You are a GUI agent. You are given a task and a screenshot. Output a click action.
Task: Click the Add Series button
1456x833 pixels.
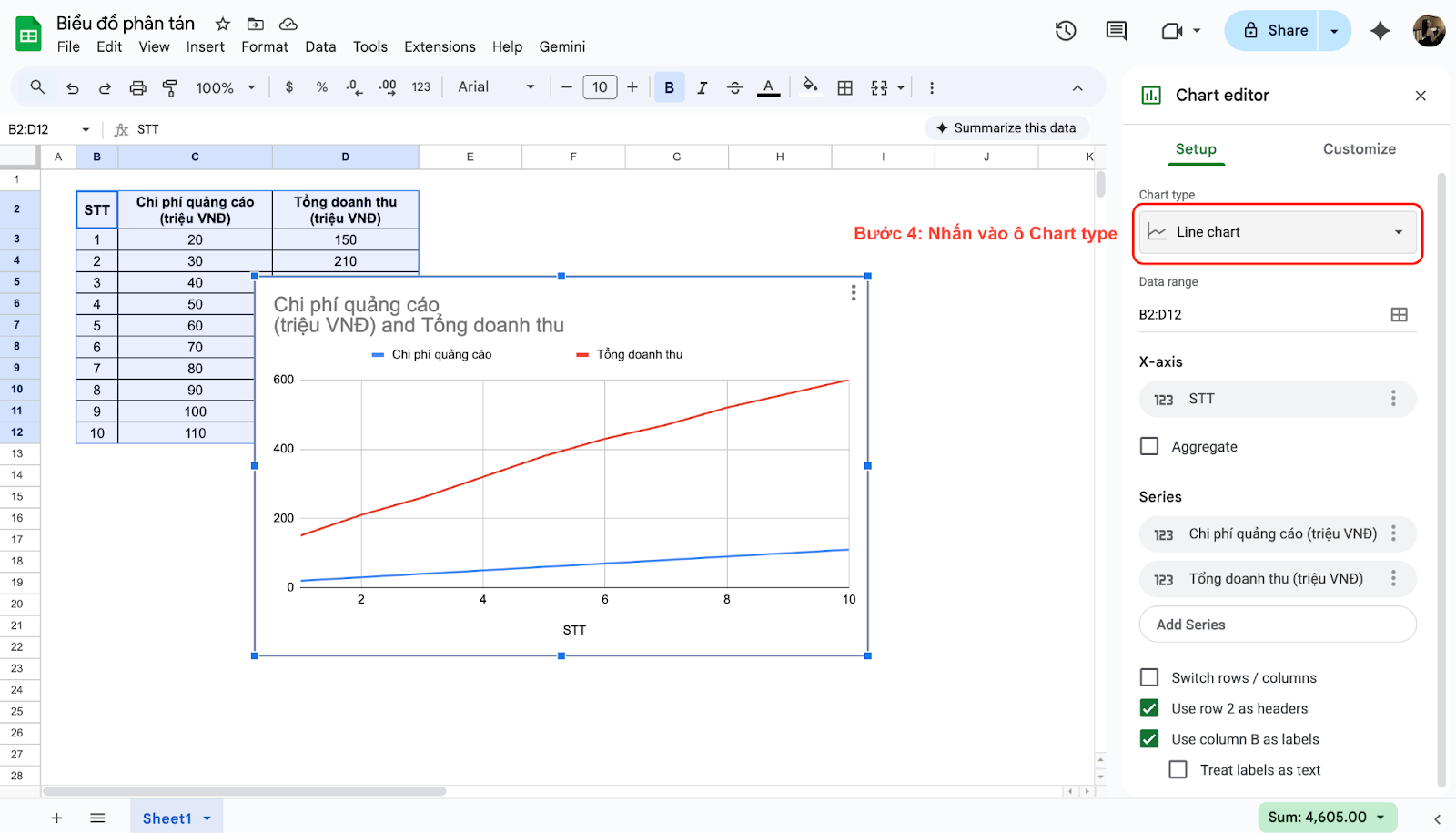click(1277, 625)
